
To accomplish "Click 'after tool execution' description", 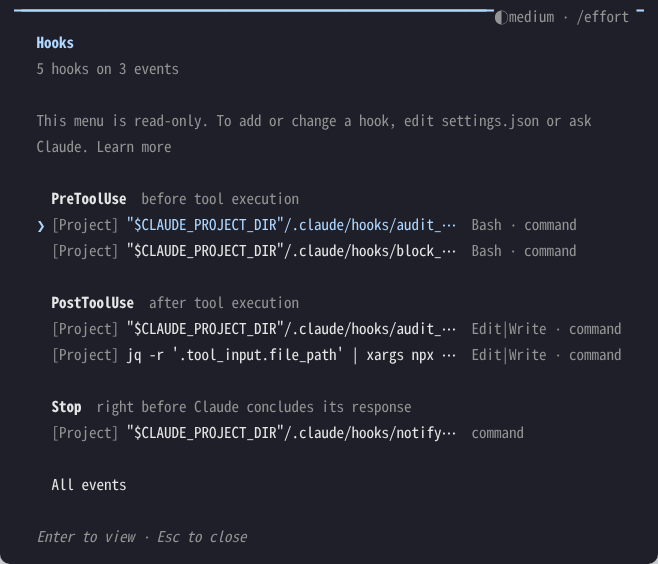I will pos(224,303).
